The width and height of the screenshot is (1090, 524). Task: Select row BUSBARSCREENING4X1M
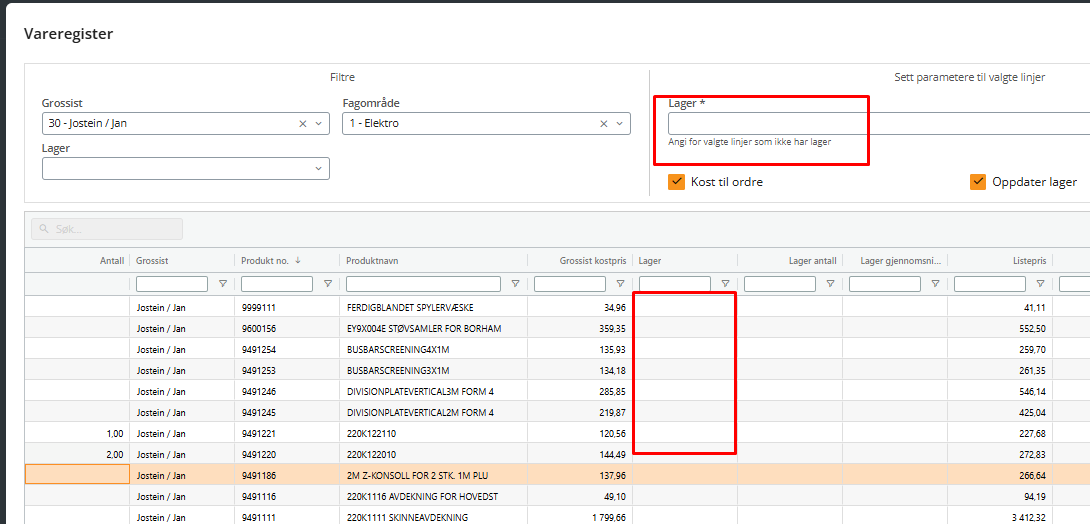pos(558,349)
